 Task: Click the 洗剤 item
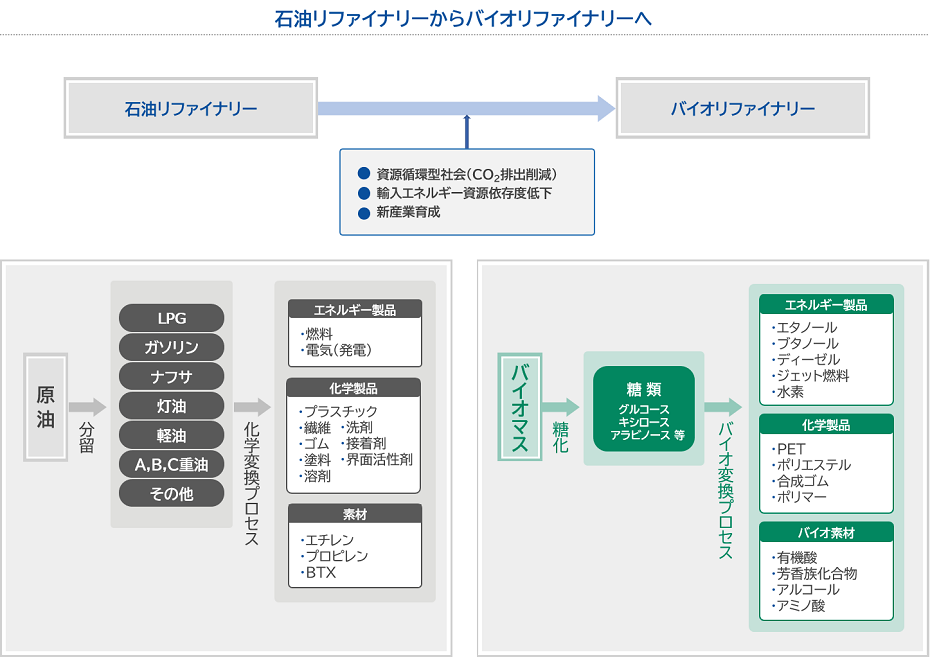pos(357,427)
